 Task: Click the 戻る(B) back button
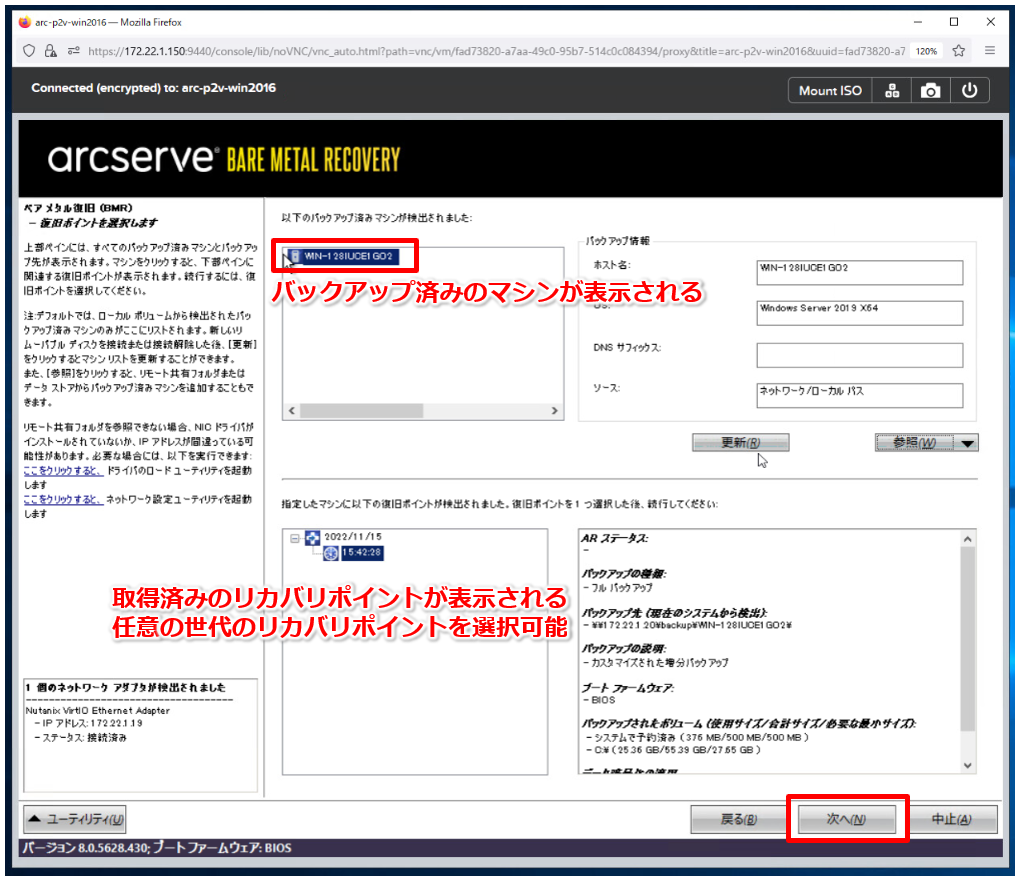(x=738, y=820)
